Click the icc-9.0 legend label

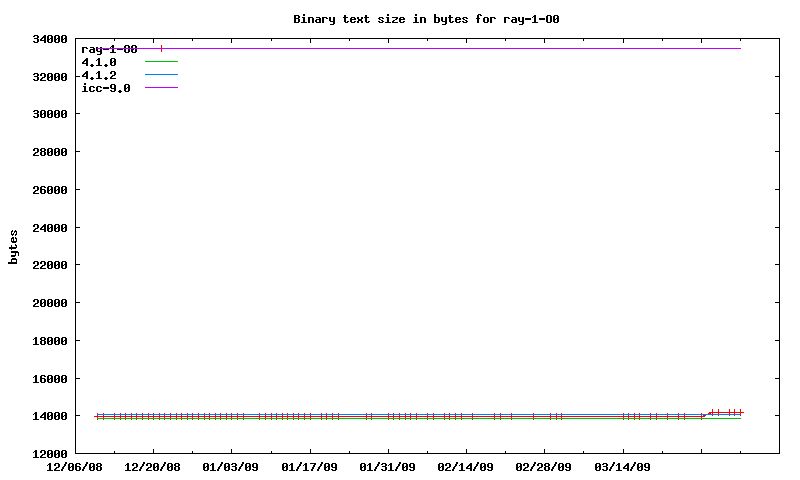(105, 88)
